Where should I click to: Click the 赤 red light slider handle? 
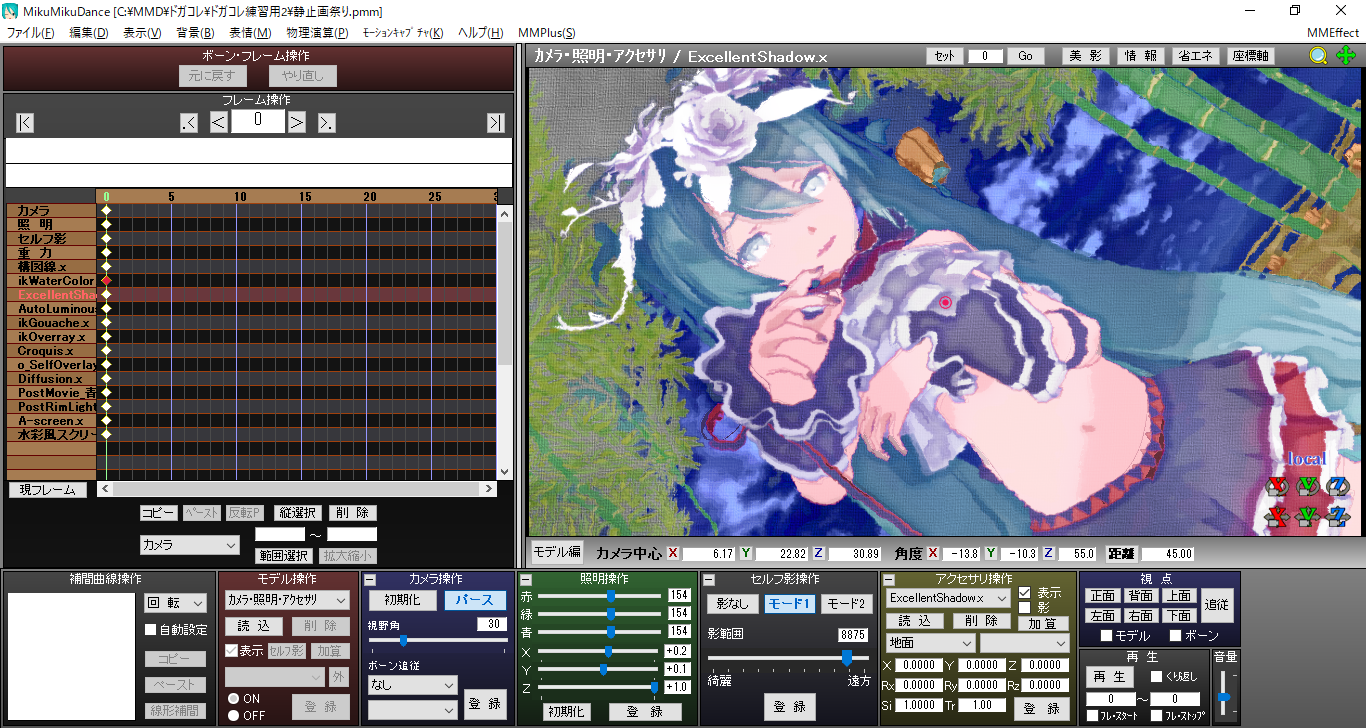coord(610,595)
